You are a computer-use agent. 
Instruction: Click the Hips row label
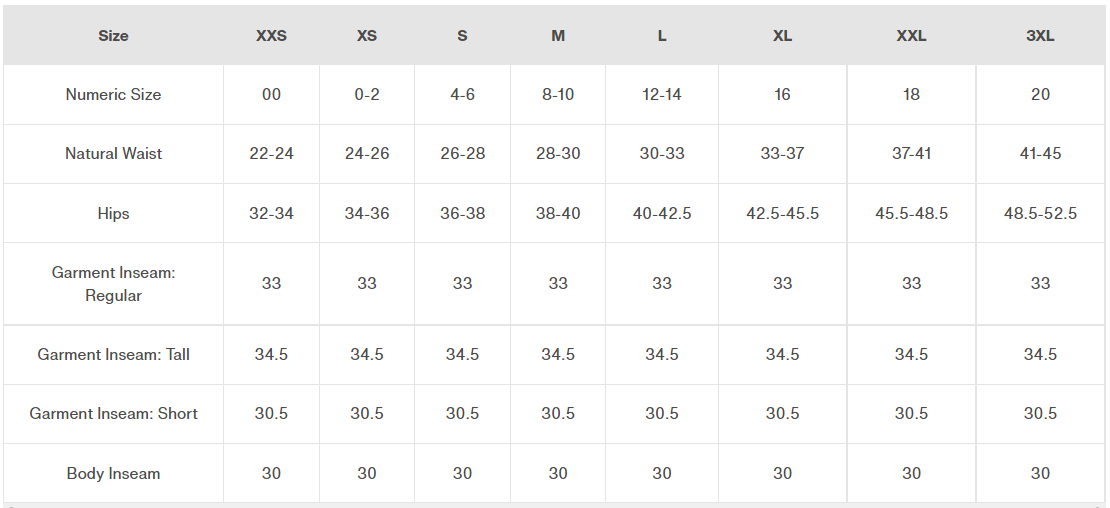113,214
